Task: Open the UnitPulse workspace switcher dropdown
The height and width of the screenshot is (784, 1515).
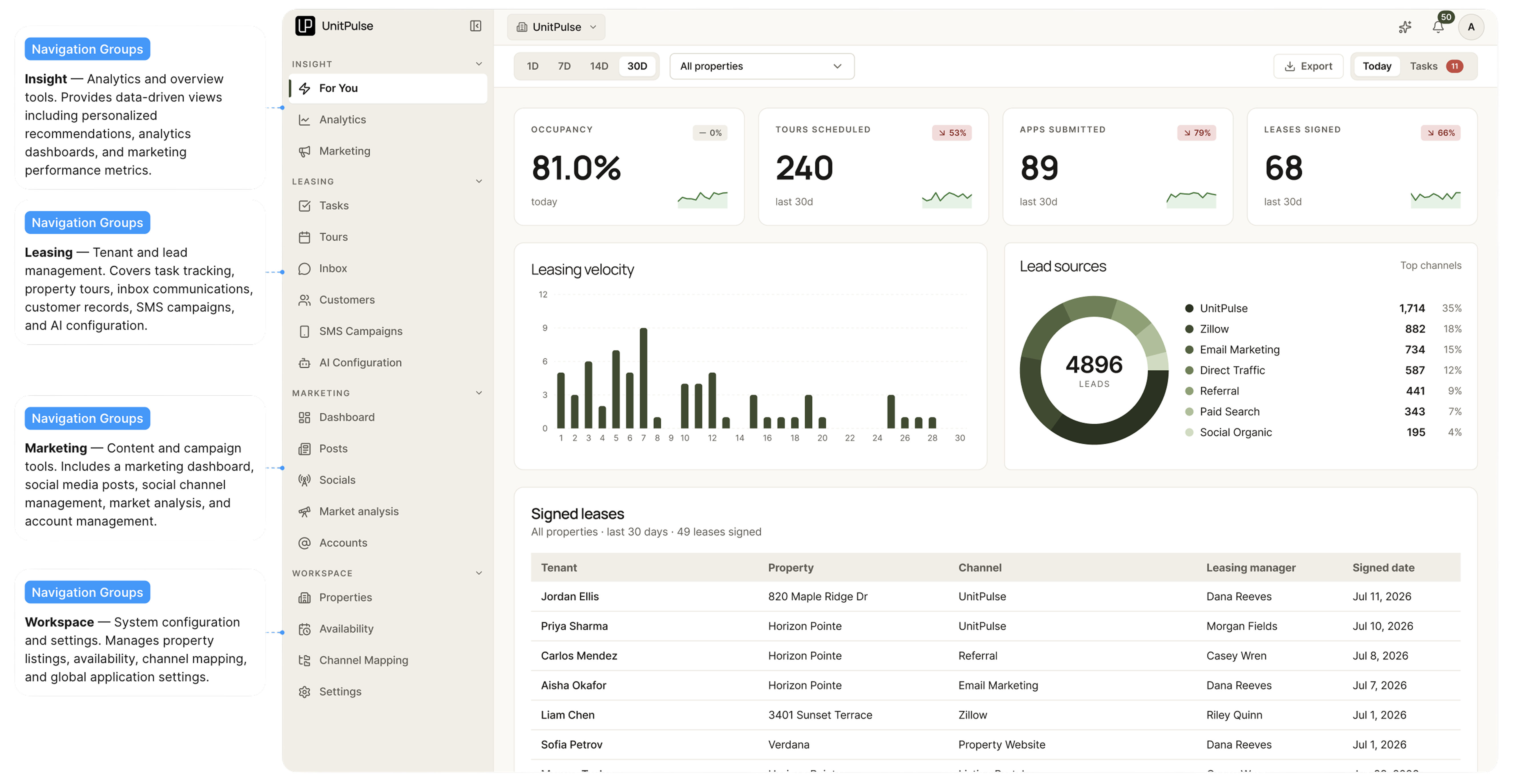Action: [556, 27]
